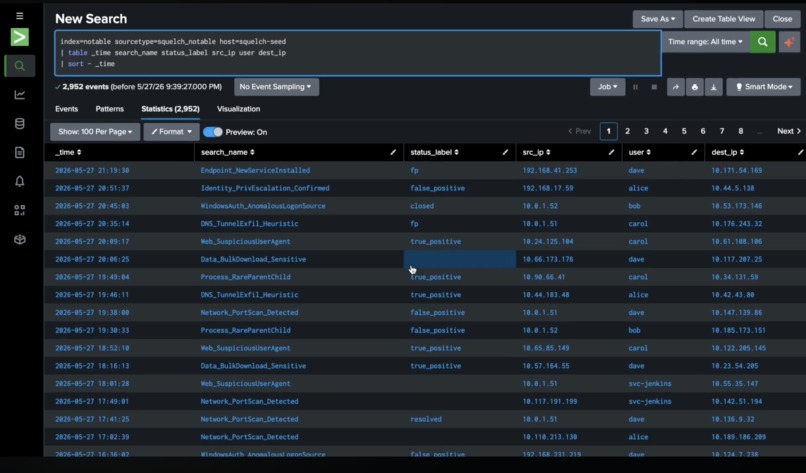Click src_ip 10.24.125.104

pyautogui.click(x=547, y=241)
